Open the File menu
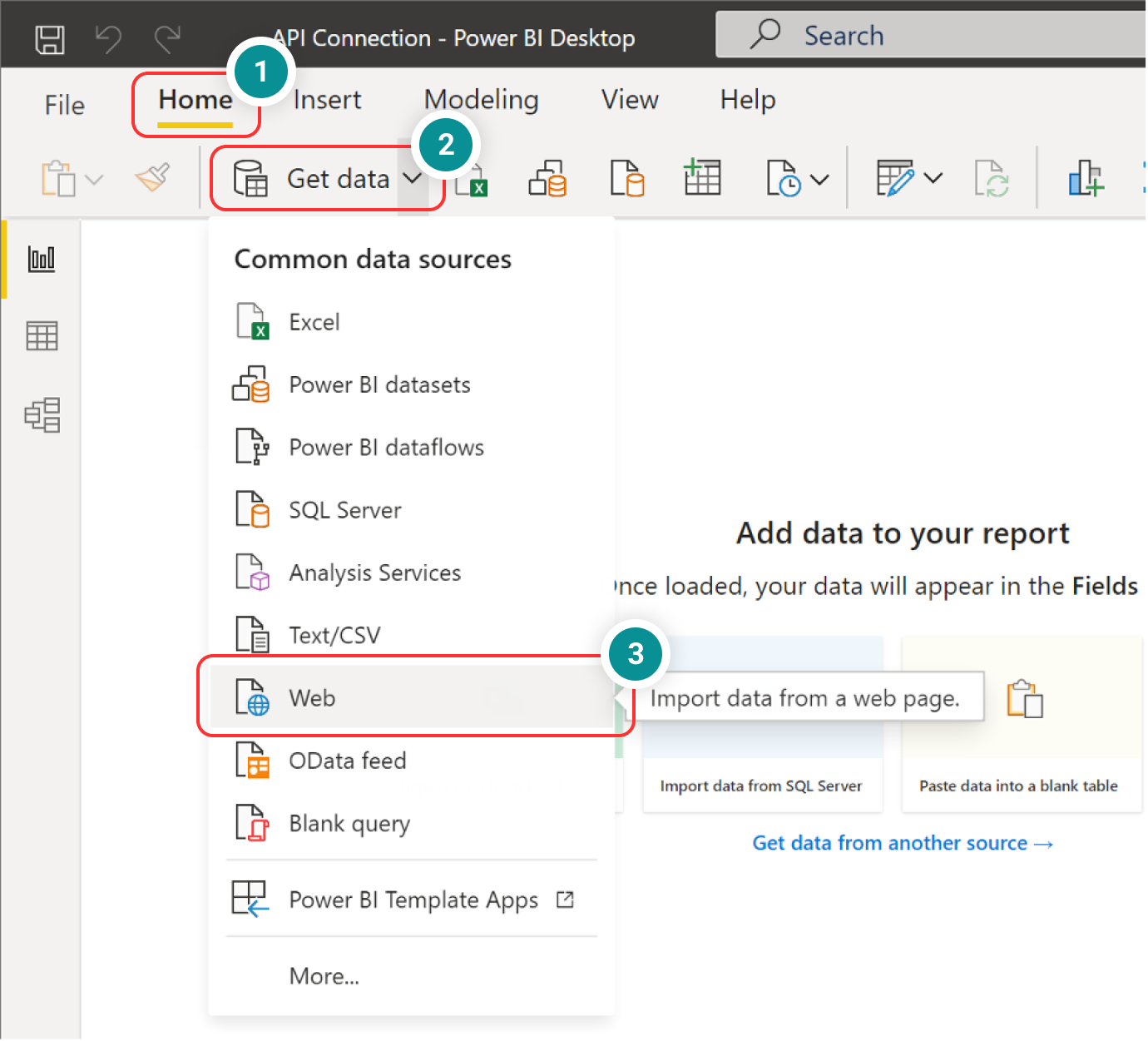 tap(65, 105)
